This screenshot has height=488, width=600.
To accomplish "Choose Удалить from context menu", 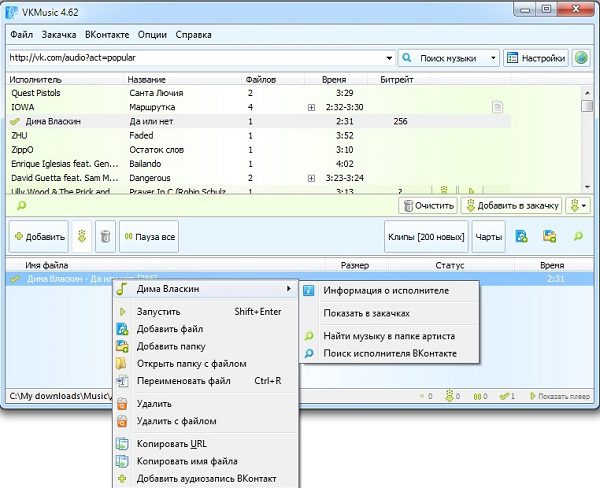I will [206, 404].
